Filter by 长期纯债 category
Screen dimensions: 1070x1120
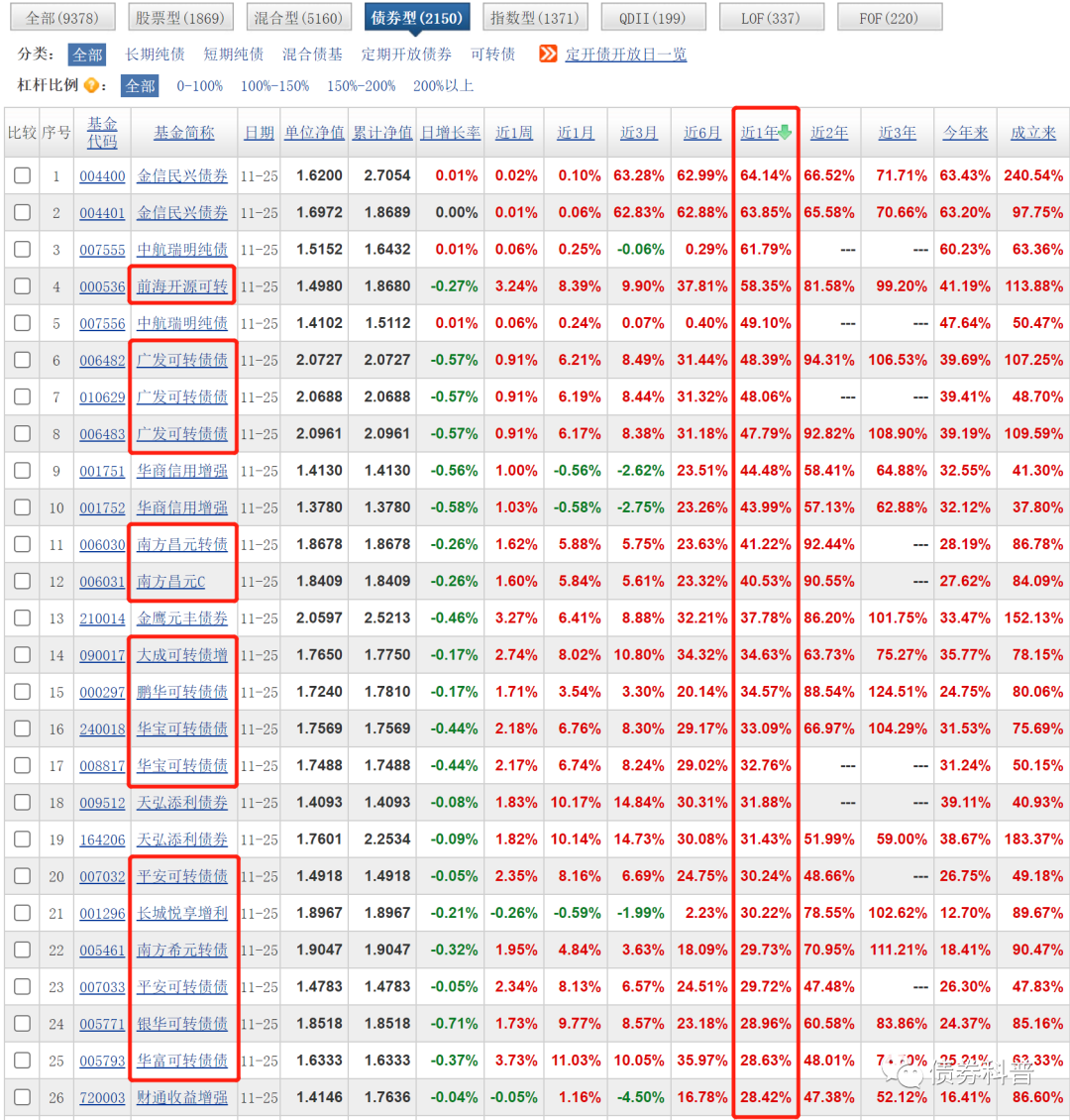pyautogui.click(x=155, y=55)
